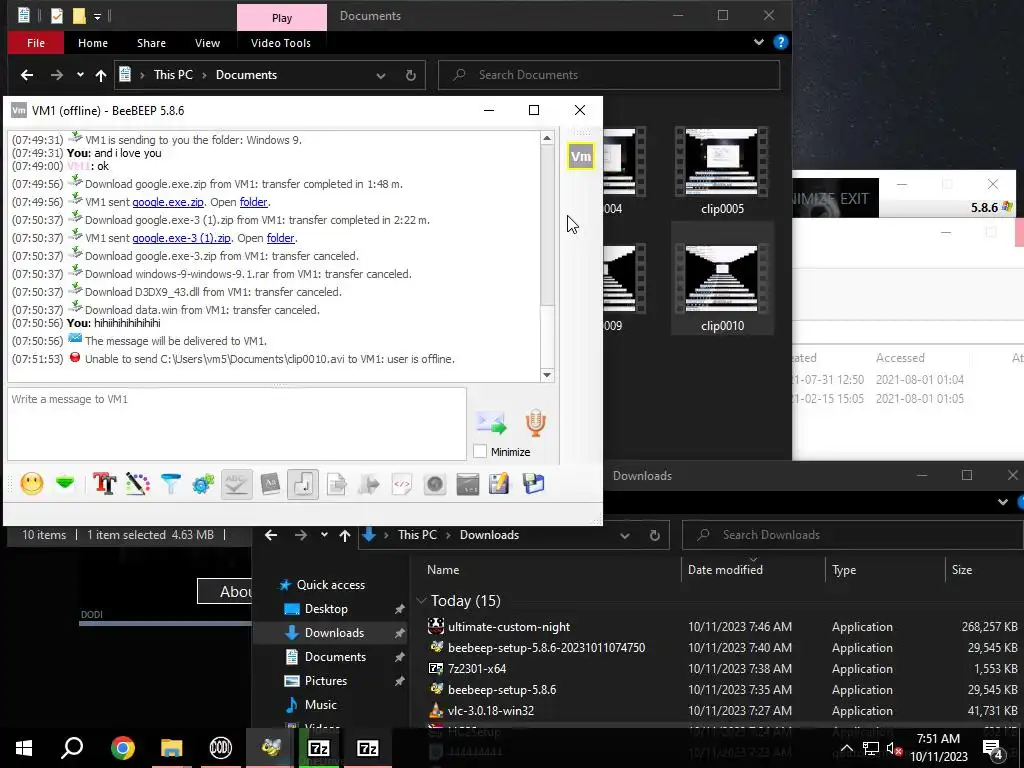Viewport: 1024px width, 768px height.
Task: Click the Search Documents box
Action: 609,75
